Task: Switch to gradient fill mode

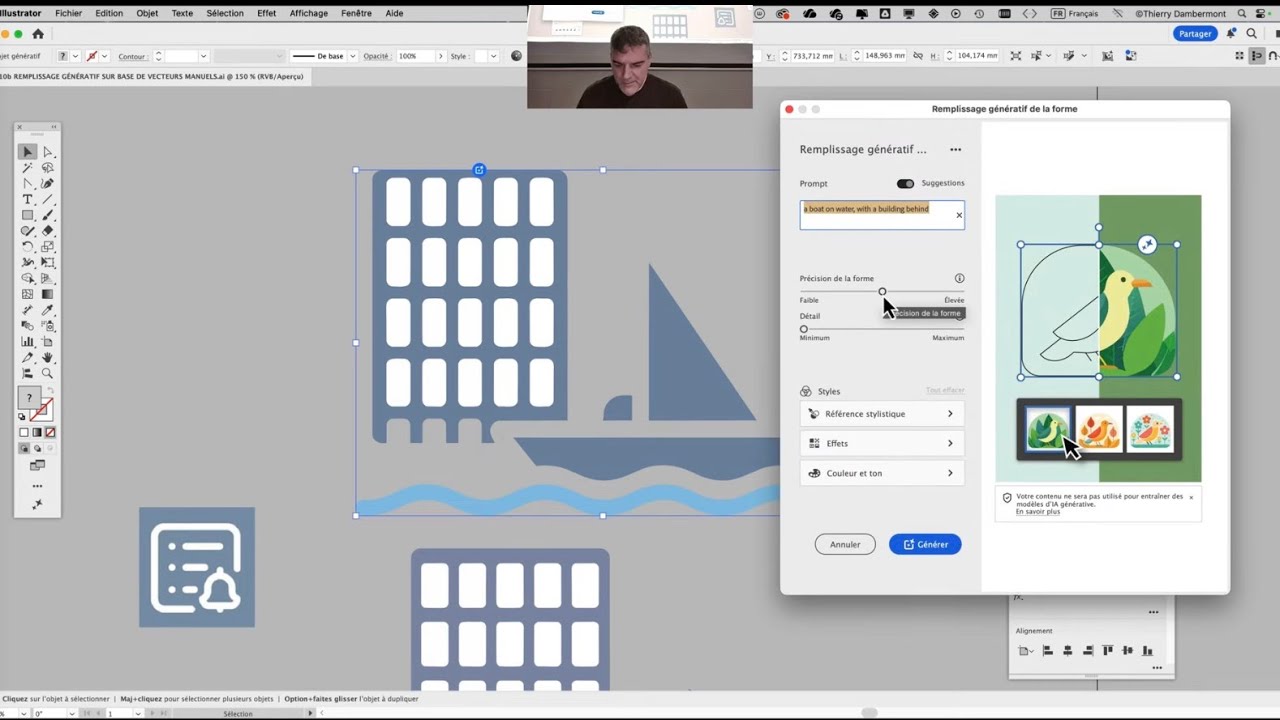Action: [x=37, y=432]
